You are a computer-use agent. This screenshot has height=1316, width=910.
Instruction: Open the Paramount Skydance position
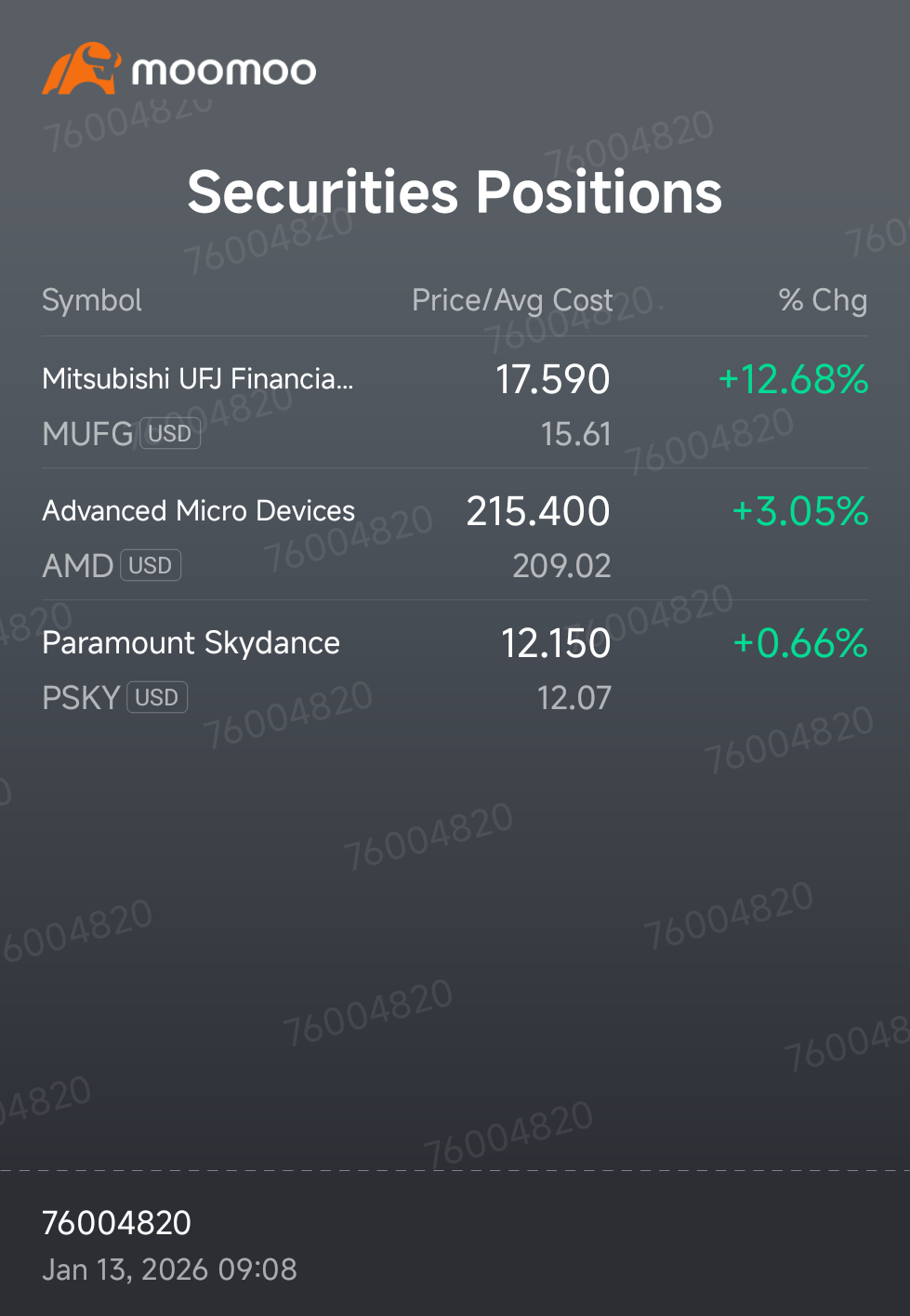(455, 667)
